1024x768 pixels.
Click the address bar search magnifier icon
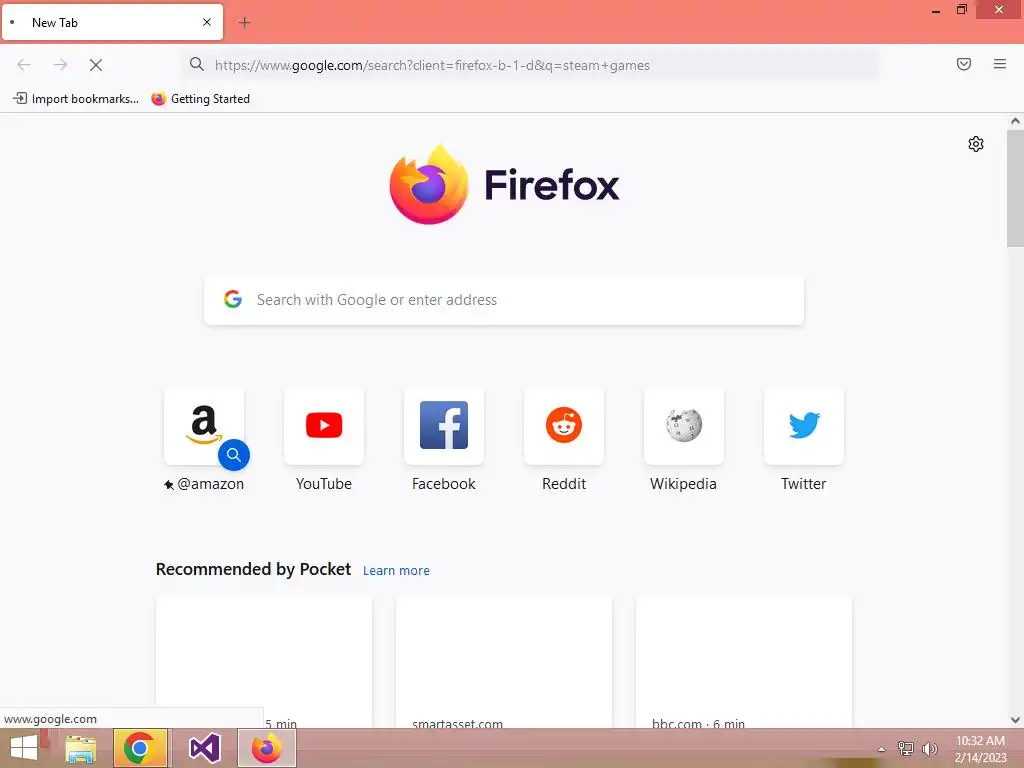tap(197, 64)
